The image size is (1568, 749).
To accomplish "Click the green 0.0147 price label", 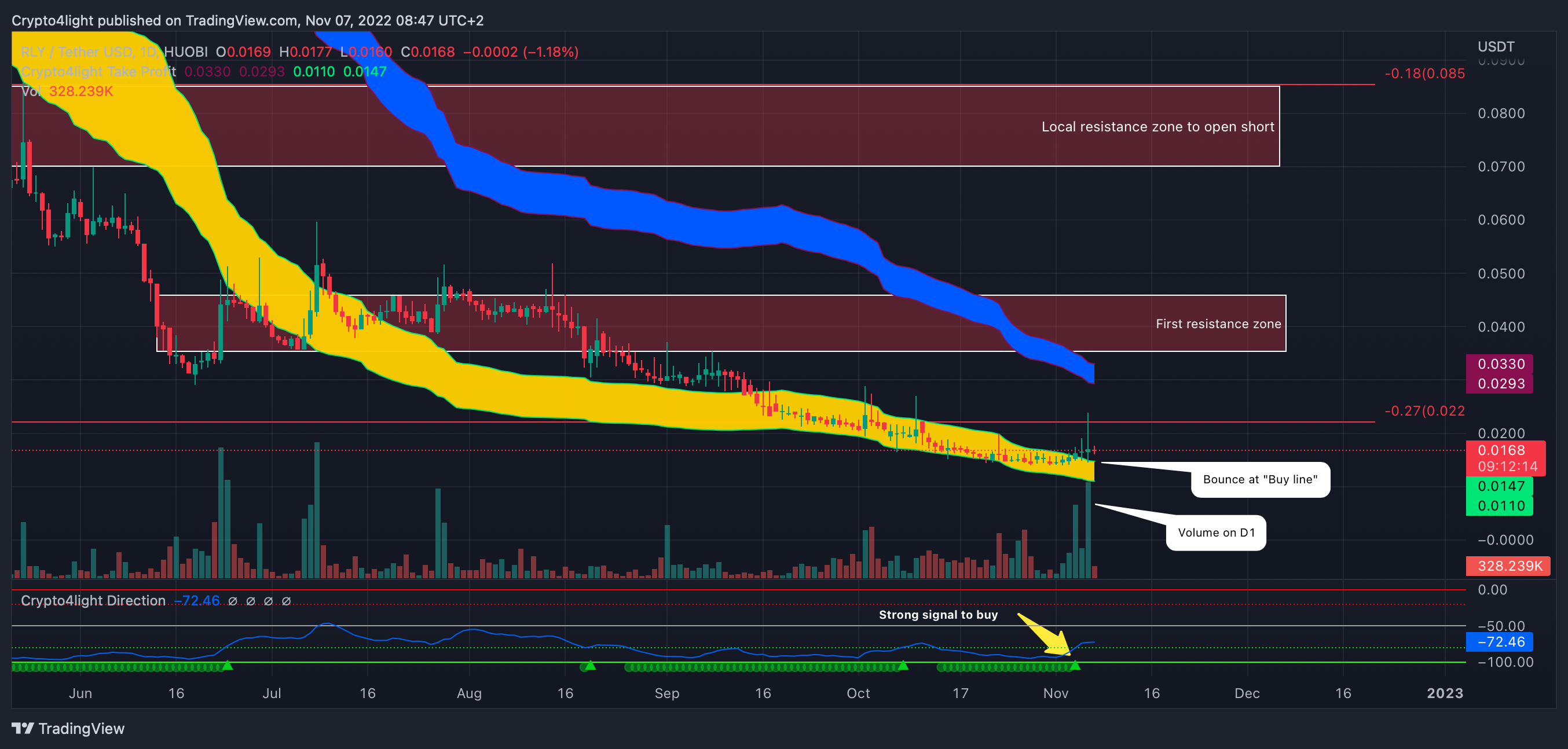I will pyautogui.click(x=1500, y=486).
